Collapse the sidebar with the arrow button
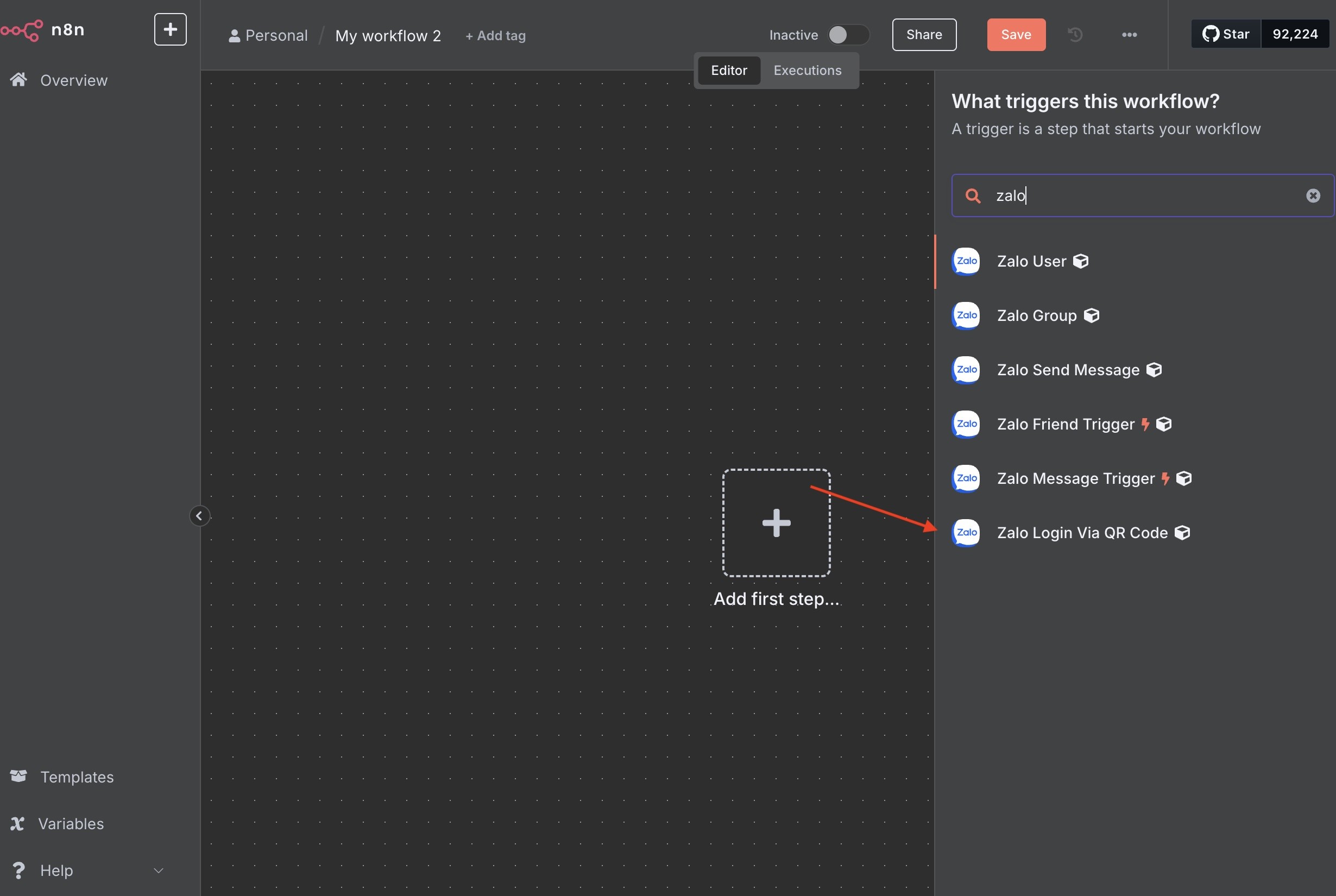This screenshot has width=1336, height=896. tap(199, 516)
